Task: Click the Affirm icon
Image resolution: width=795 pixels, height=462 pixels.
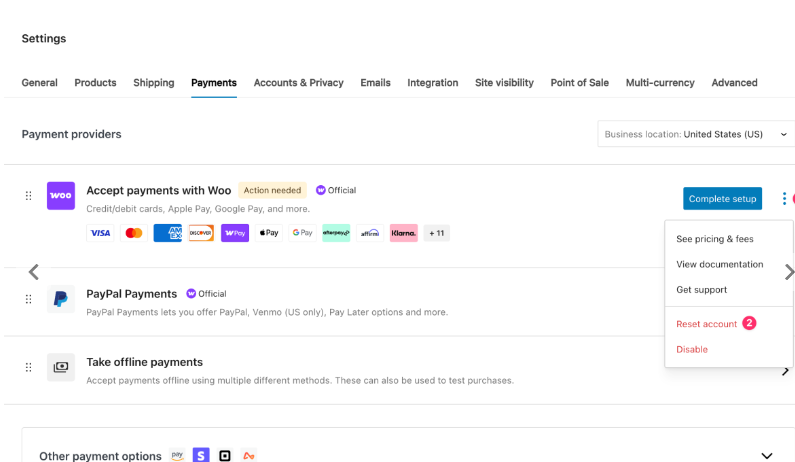Action: tap(370, 233)
